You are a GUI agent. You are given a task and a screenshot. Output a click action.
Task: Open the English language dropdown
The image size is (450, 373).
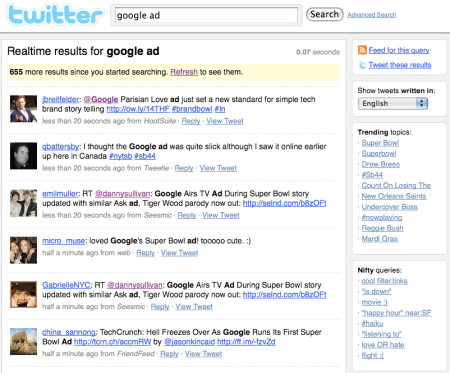(x=393, y=103)
